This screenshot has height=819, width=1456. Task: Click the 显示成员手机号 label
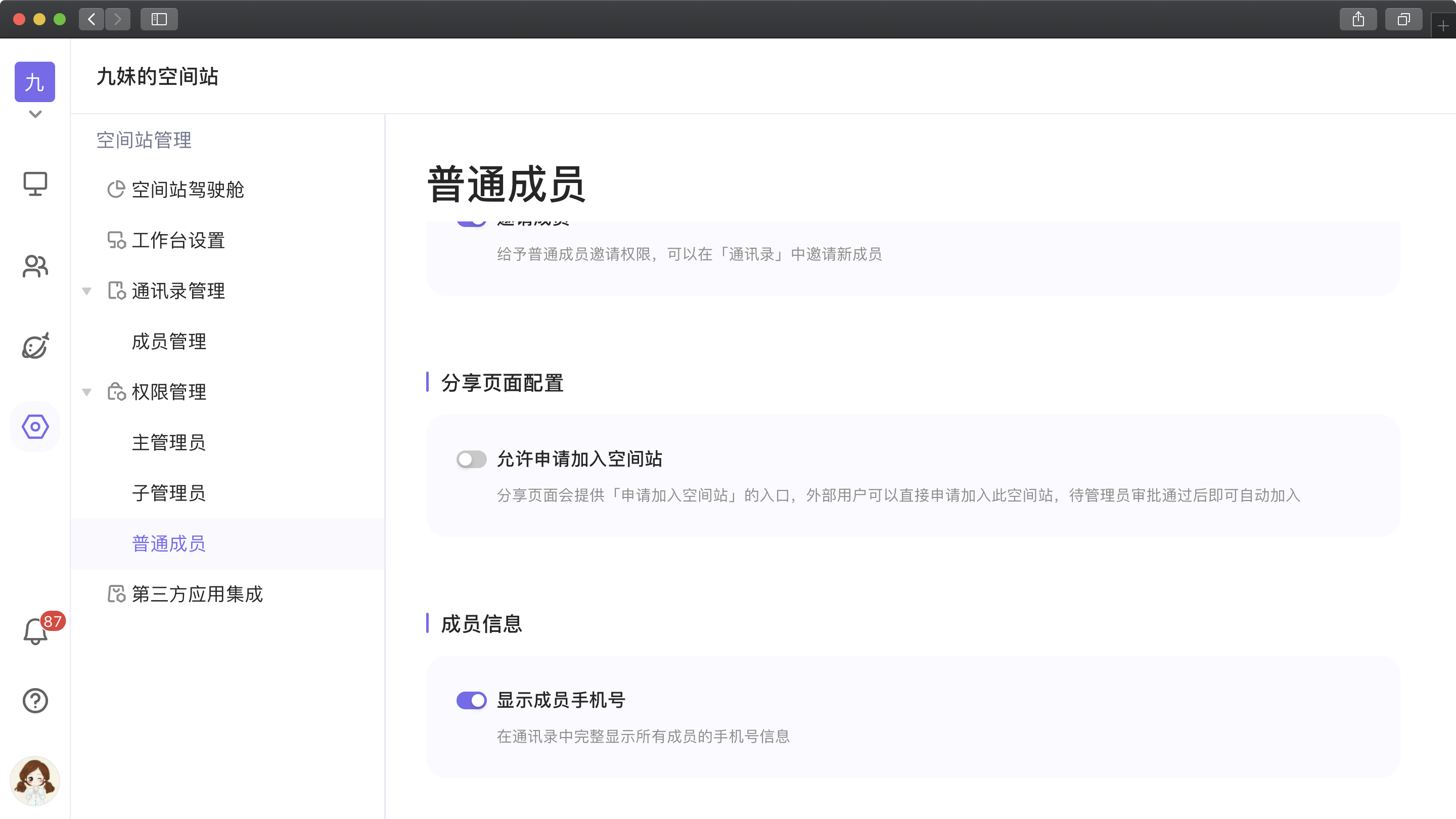pos(561,701)
